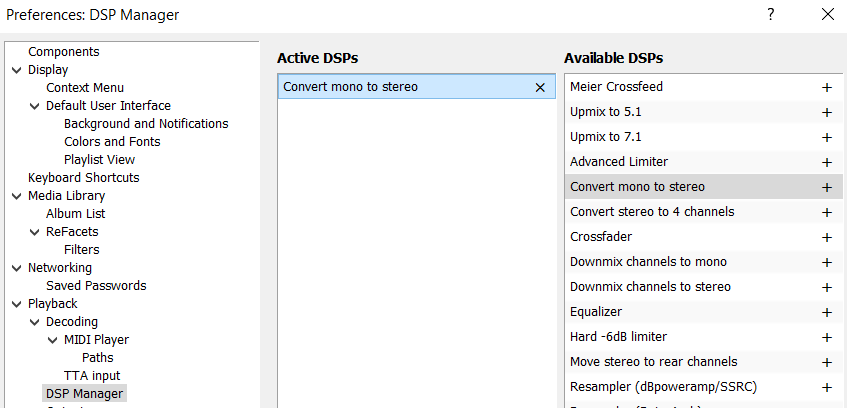The image size is (847, 408).
Task: Remove active Convert mono to stereo DSP
Action: [x=540, y=87]
